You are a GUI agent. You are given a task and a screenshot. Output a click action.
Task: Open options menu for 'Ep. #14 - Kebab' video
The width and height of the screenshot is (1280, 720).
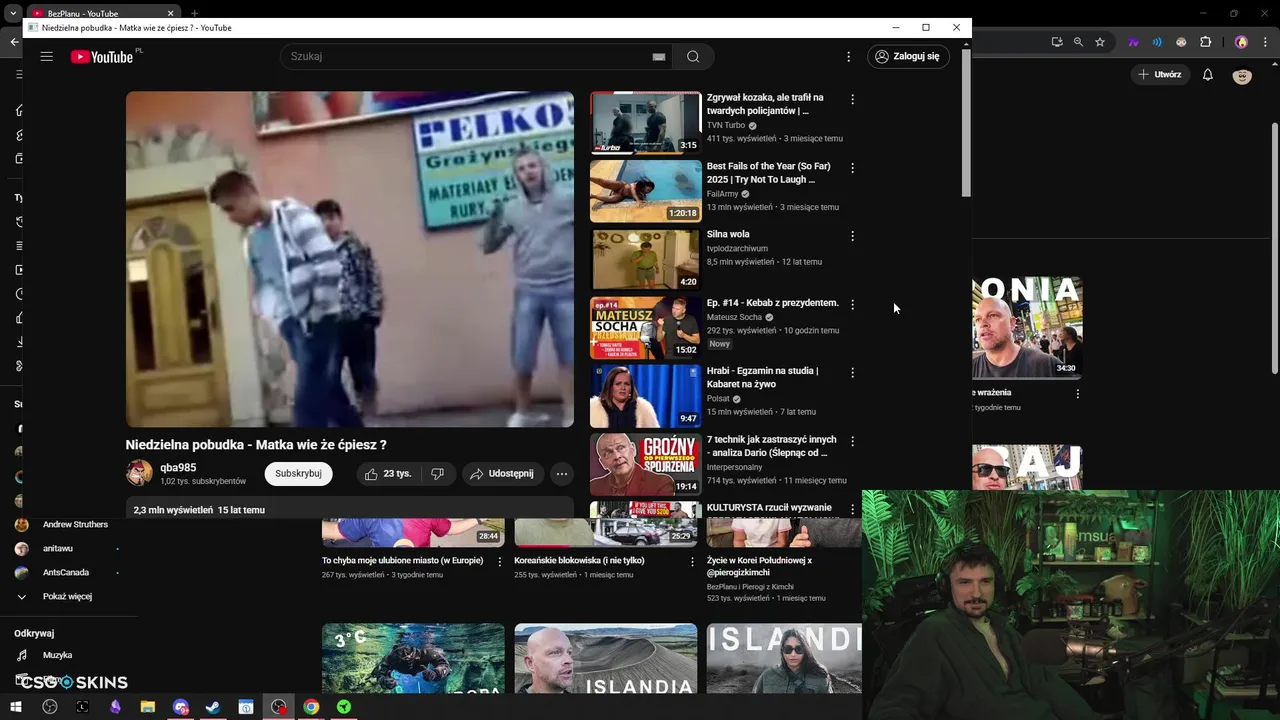point(852,304)
